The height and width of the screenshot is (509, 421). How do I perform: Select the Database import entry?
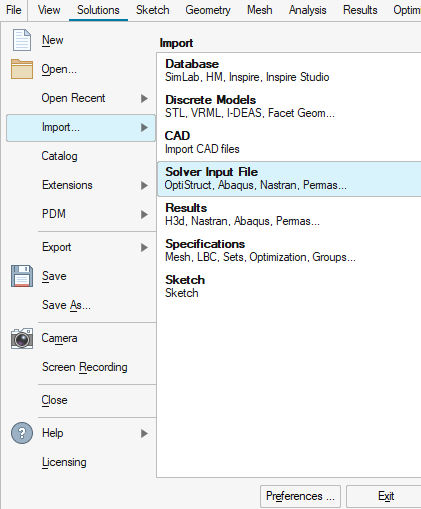pyautogui.click(x=289, y=70)
